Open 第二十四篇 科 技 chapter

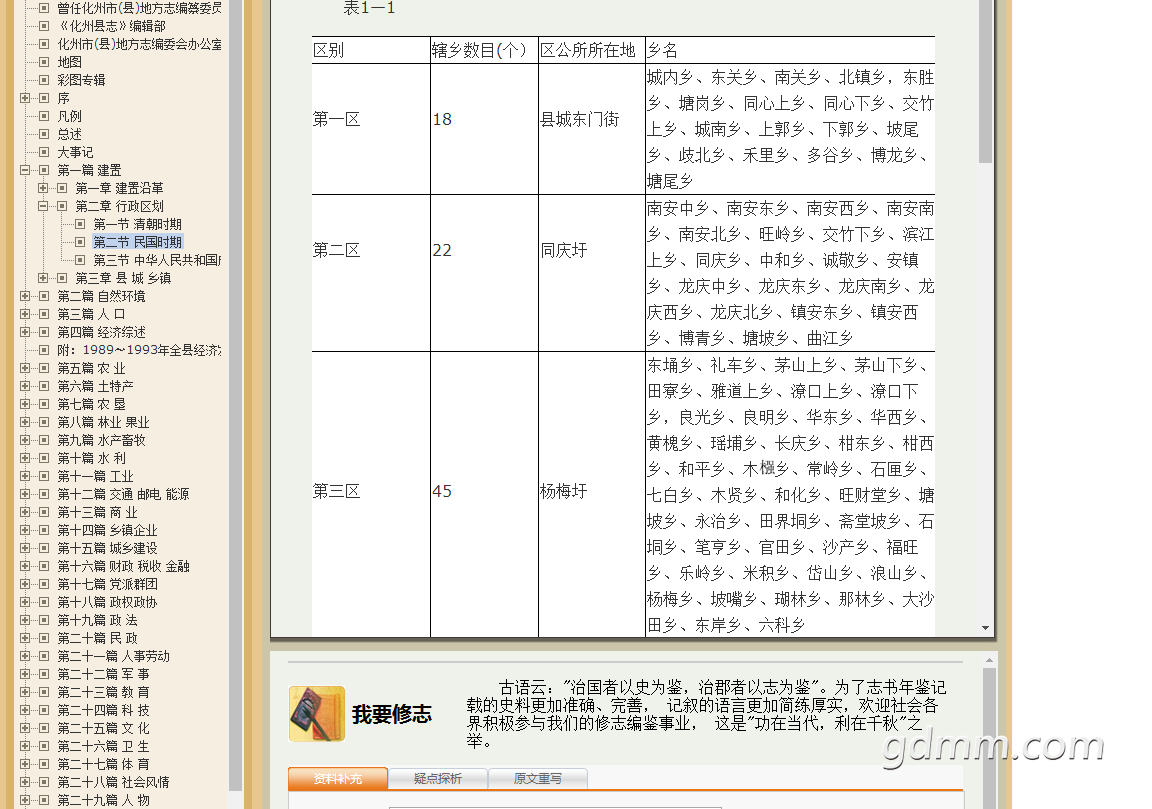pyautogui.click(x=104, y=710)
